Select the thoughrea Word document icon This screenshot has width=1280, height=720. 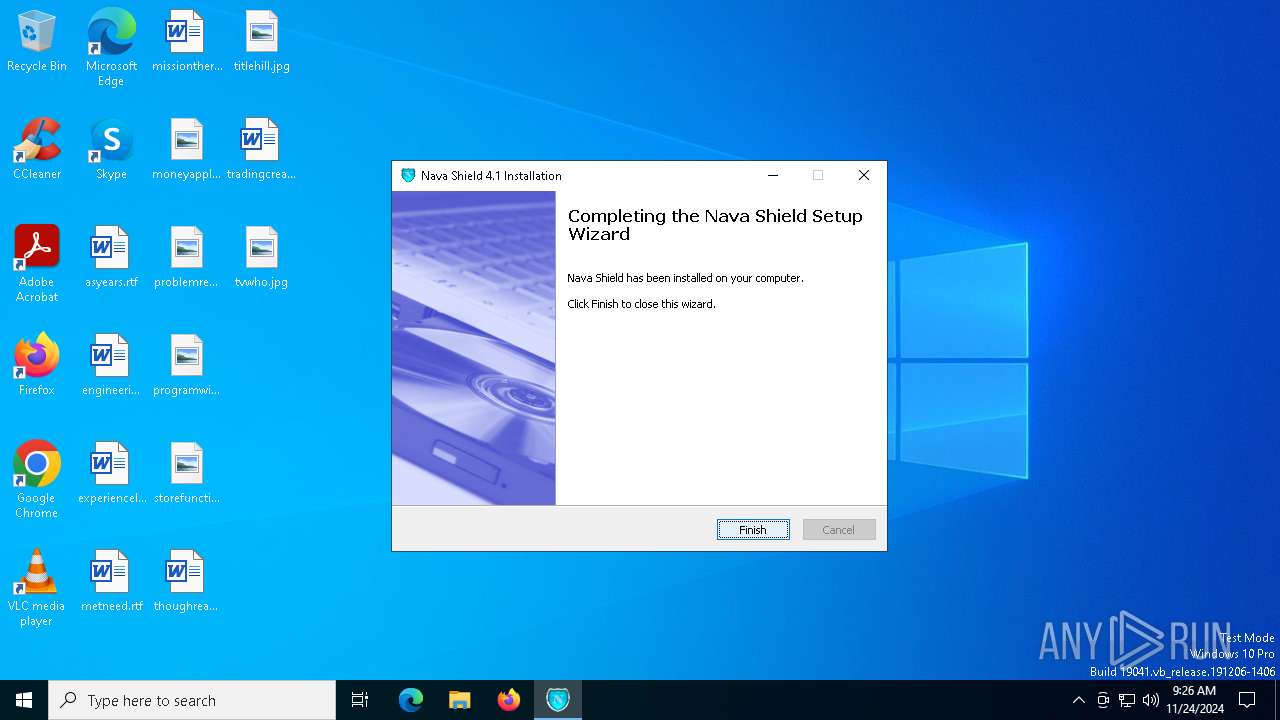click(186, 582)
